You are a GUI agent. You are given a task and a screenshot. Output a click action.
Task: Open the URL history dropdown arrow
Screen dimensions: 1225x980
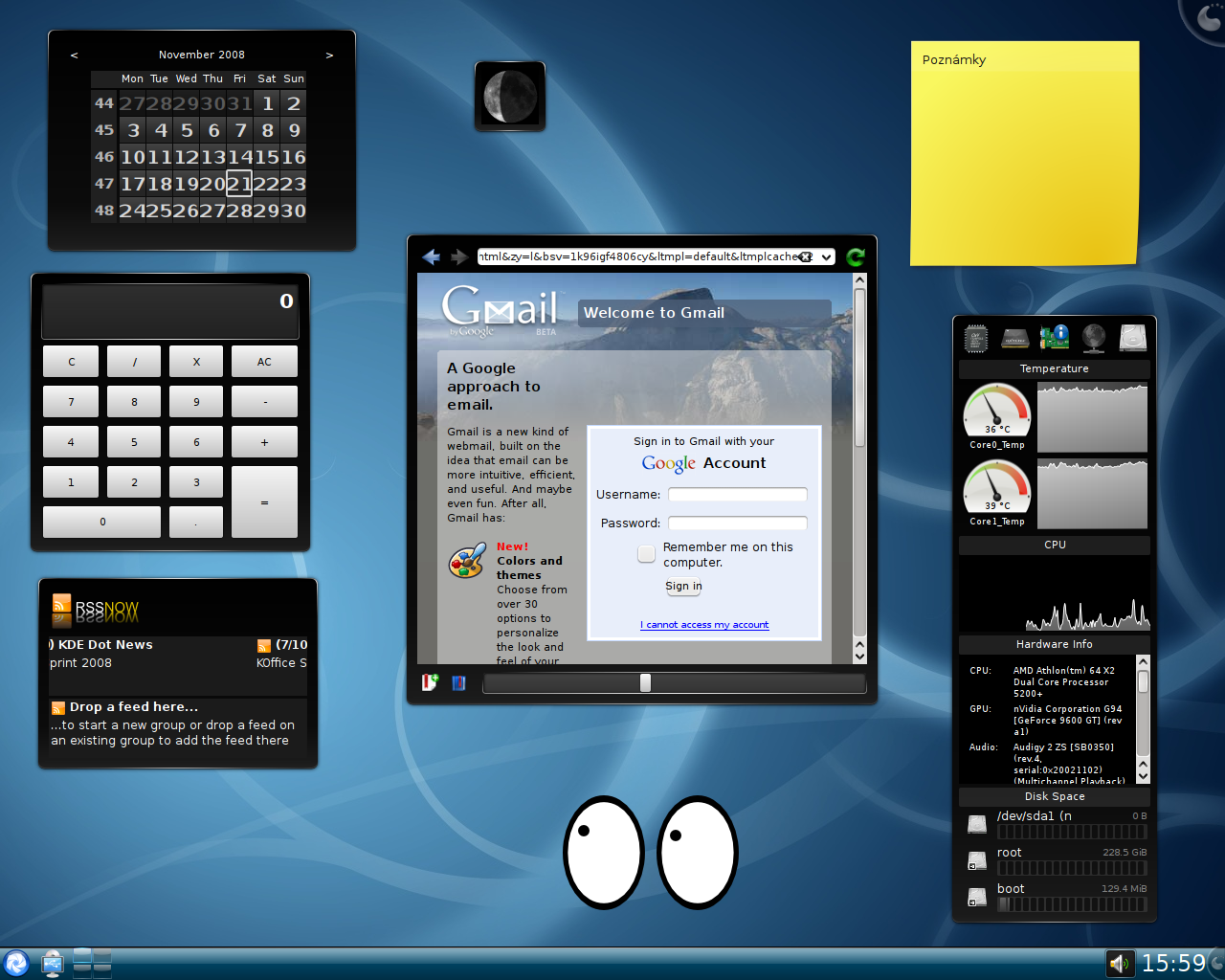[x=827, y=256]
